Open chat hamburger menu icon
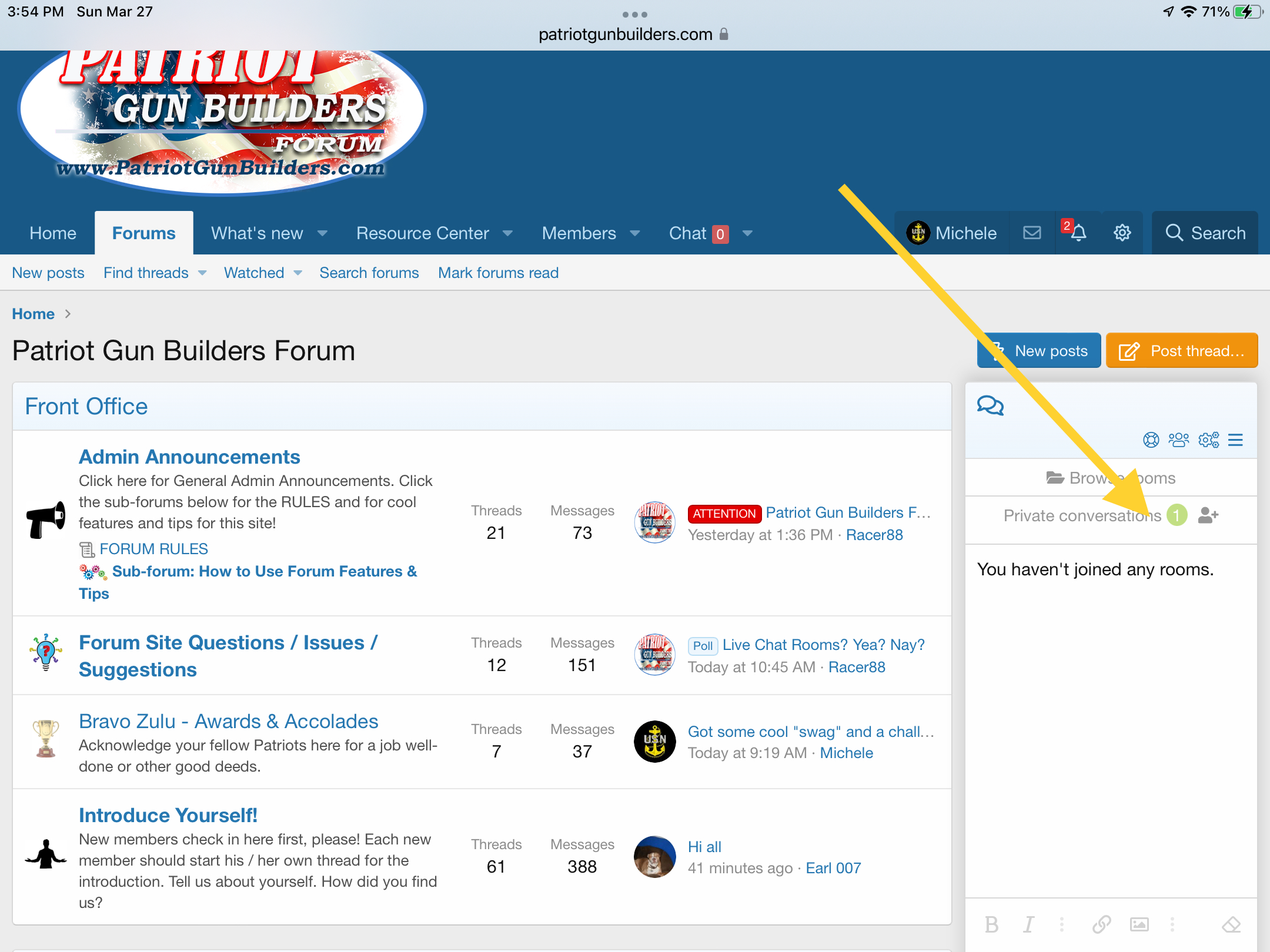Image resolution: width=1270 pixels, height=952 pixels. click(x=1235, y=440)
